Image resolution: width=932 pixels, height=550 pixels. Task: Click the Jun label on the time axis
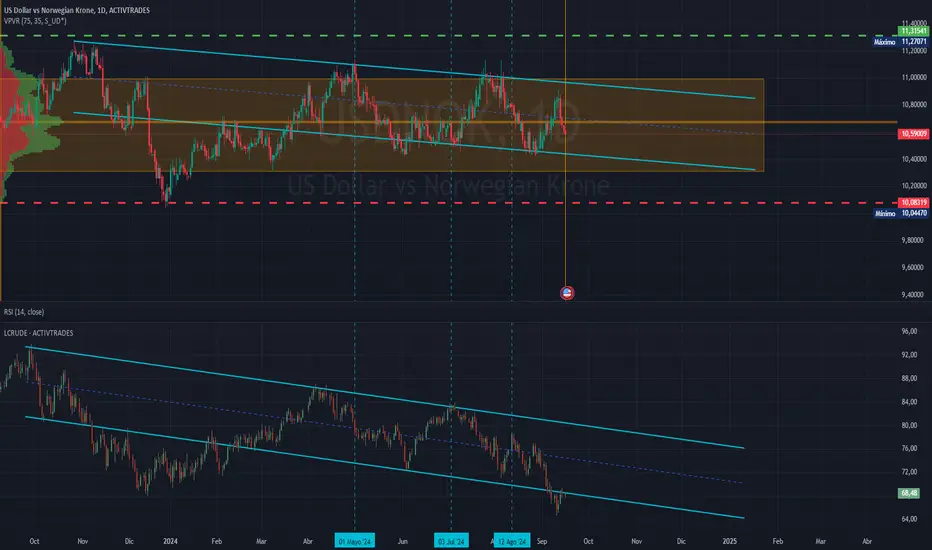coord(402,541)
